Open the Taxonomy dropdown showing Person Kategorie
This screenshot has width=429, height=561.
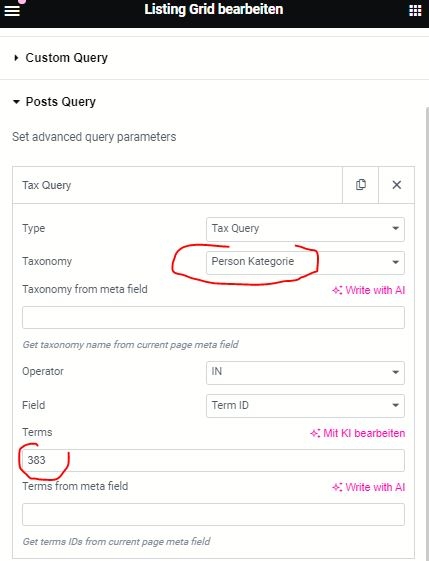click(305, 262)
